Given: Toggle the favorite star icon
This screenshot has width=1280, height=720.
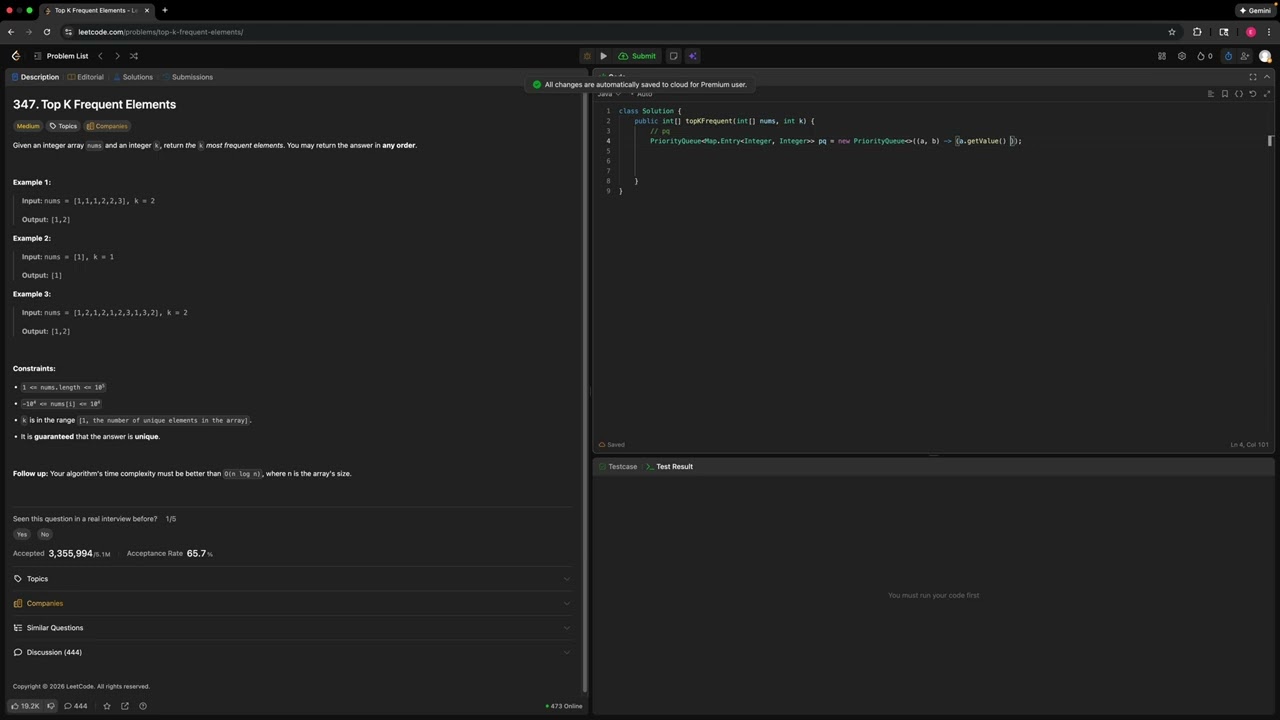Looking at the screenshot, I should point(107,706).
